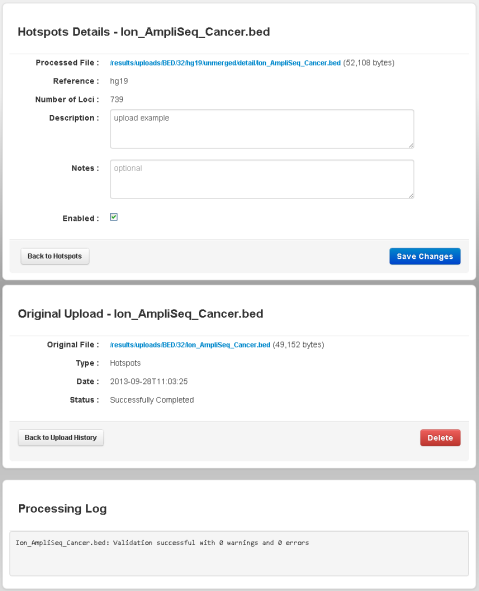Click the Processing Log validation message box
The width and height of the screenshot is (479, 591).
239,553
